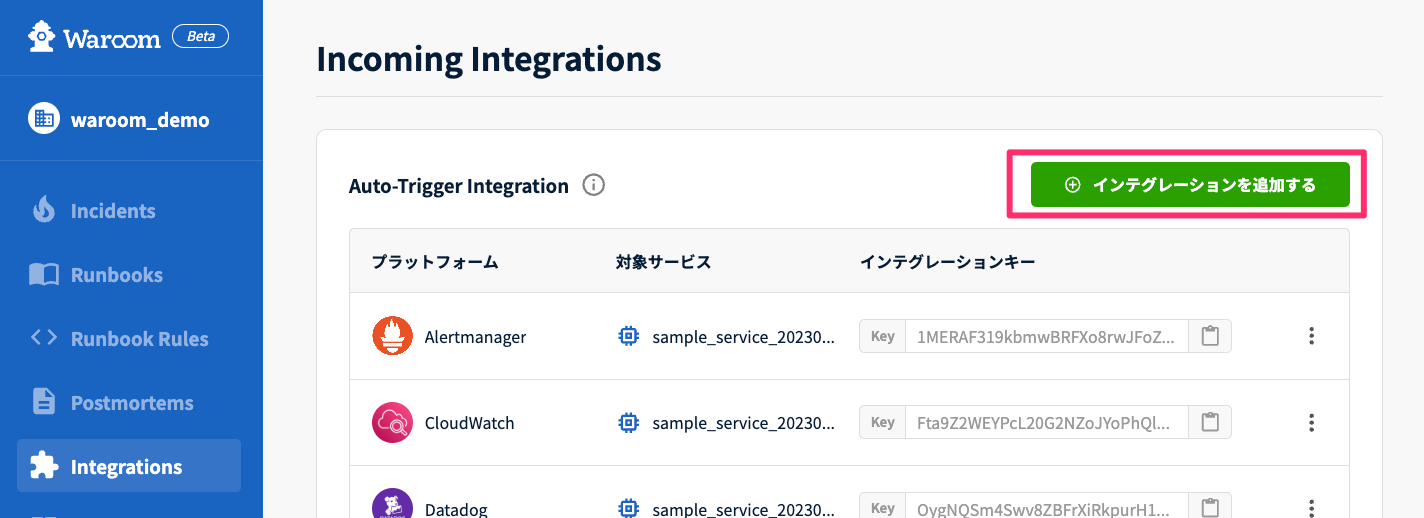The image size is (1424, 518).
Task: Open the Postmortems page
Action: coord(131,403)
